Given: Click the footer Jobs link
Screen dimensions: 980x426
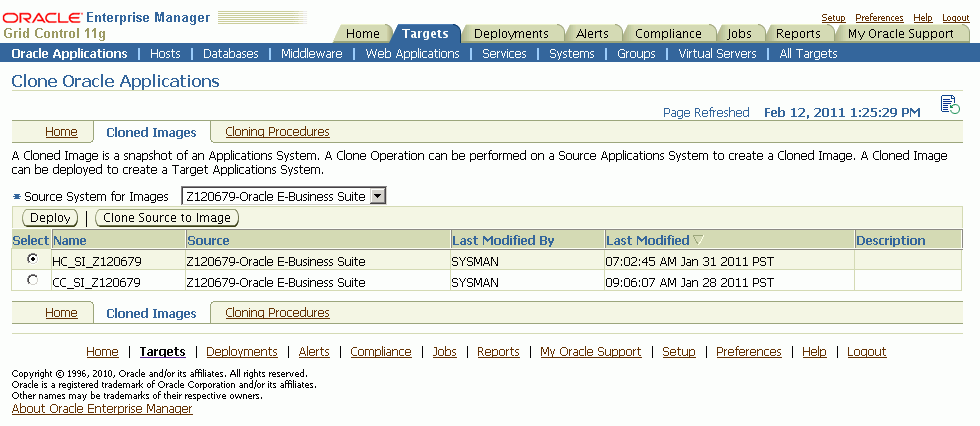Looking at the screenshot, I should [x=444, y=352].
